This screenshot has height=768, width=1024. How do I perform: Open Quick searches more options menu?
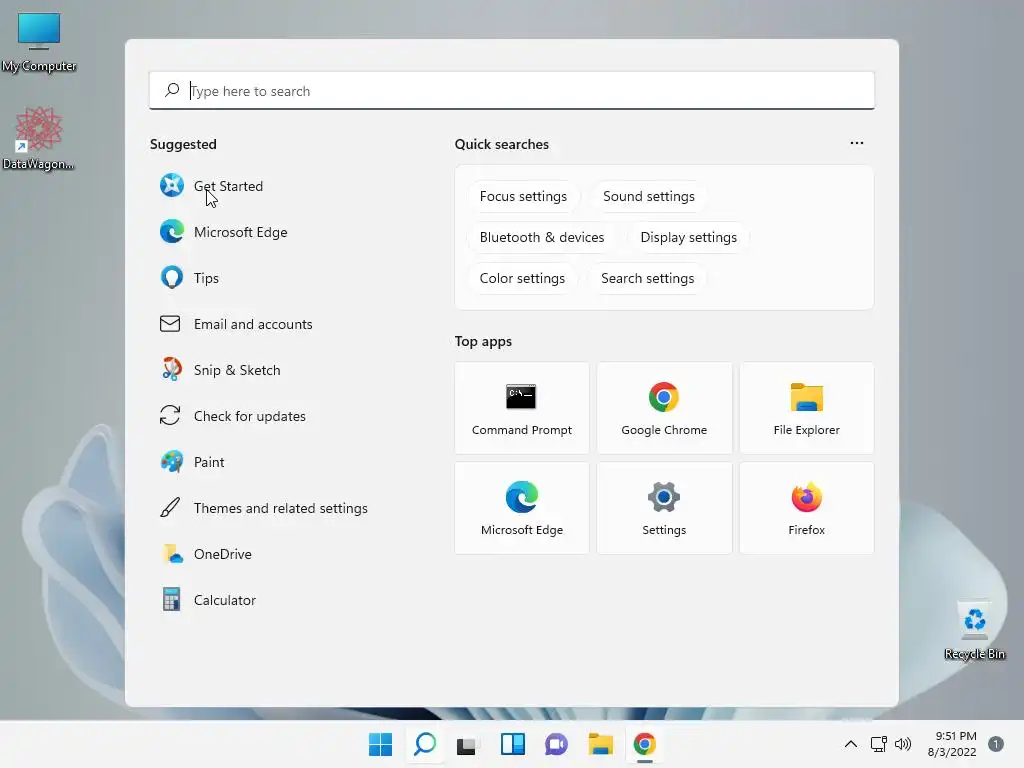click(857, 143)
